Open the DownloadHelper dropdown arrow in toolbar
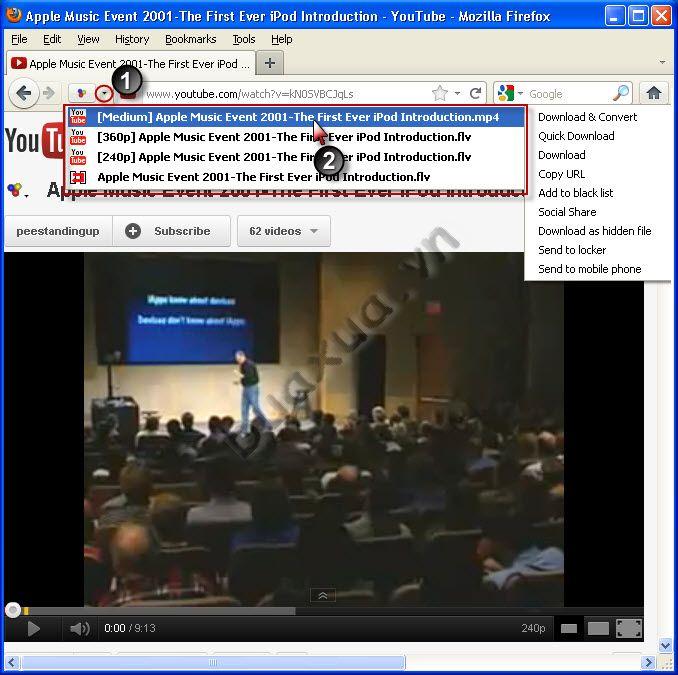 click(x=104, y=93)
